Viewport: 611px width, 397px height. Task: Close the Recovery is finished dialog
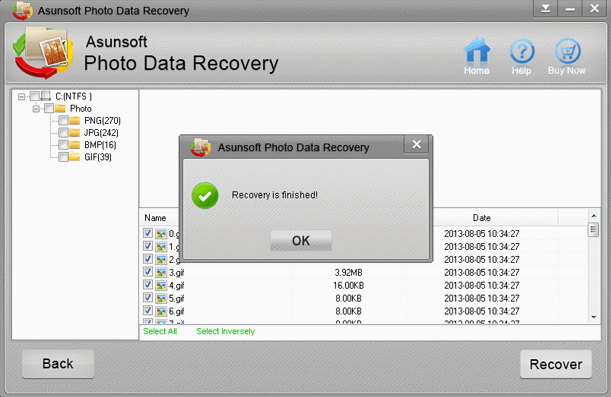point(417,145)
